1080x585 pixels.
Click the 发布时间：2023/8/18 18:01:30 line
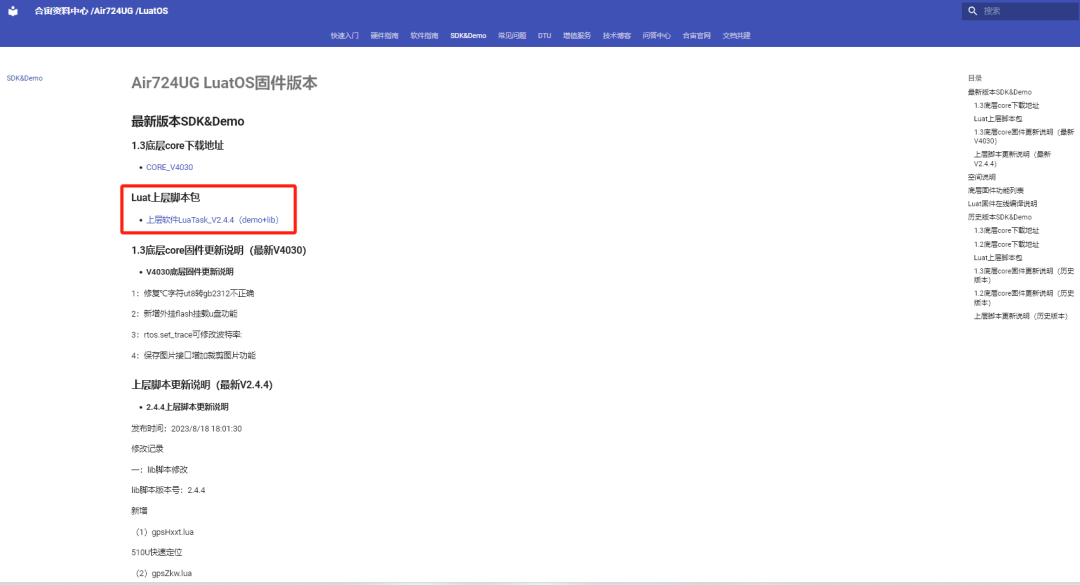(187, 429)
